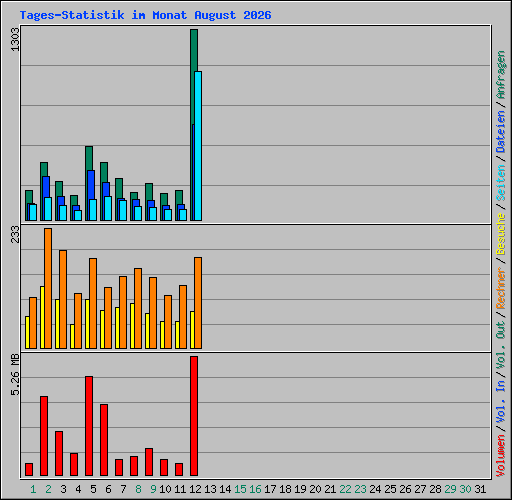Click day label "12" on the x-axis
Viewport: 512px width, 500px height.
coord(195,489)
